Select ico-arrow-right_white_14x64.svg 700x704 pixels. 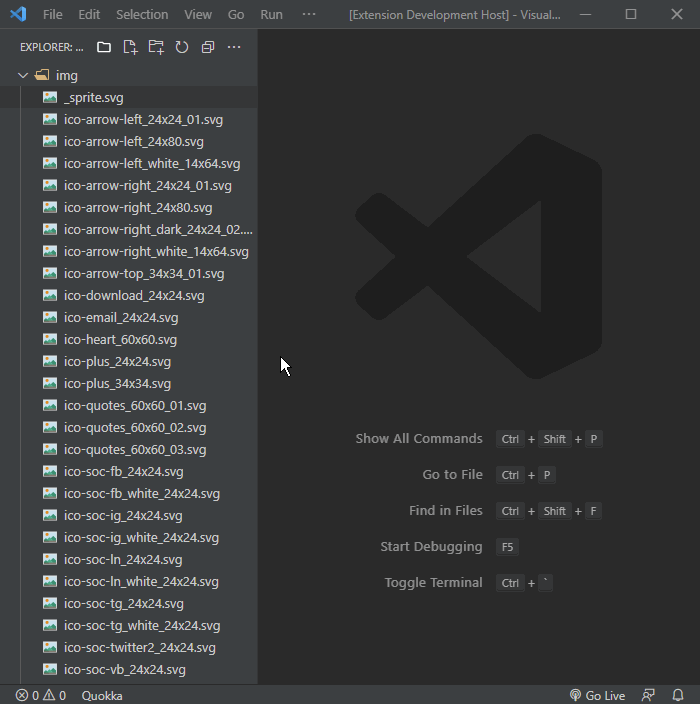point(129,251)
